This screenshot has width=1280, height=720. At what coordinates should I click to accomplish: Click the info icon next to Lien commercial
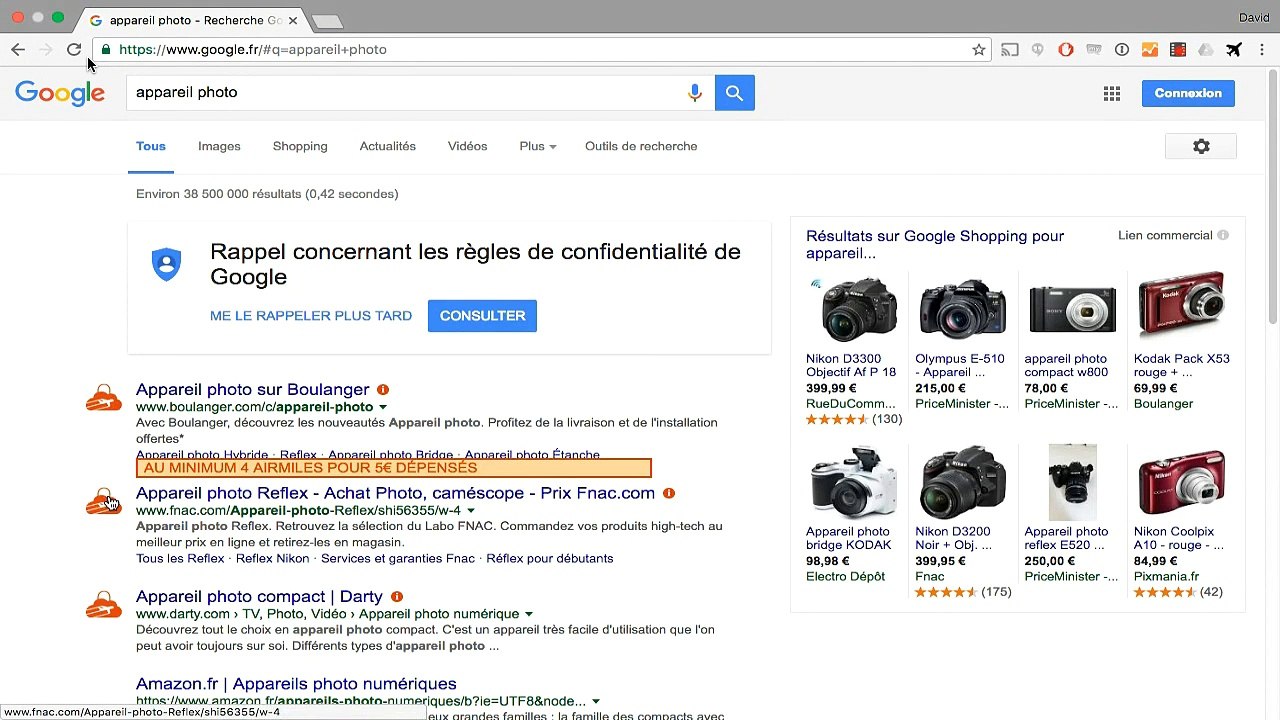(1223, 236)
